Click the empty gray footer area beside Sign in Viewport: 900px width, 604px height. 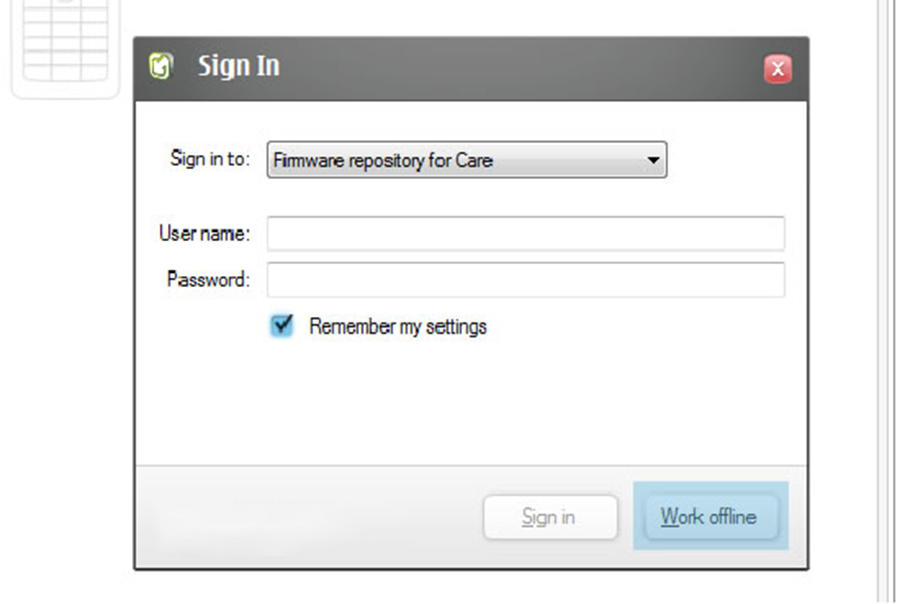pos(310,517)
